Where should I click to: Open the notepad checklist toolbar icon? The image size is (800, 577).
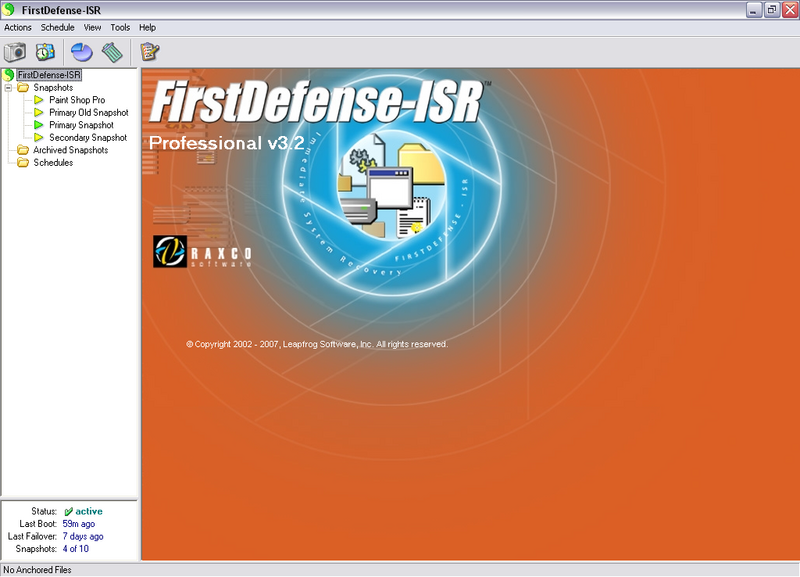click(149, 52)
